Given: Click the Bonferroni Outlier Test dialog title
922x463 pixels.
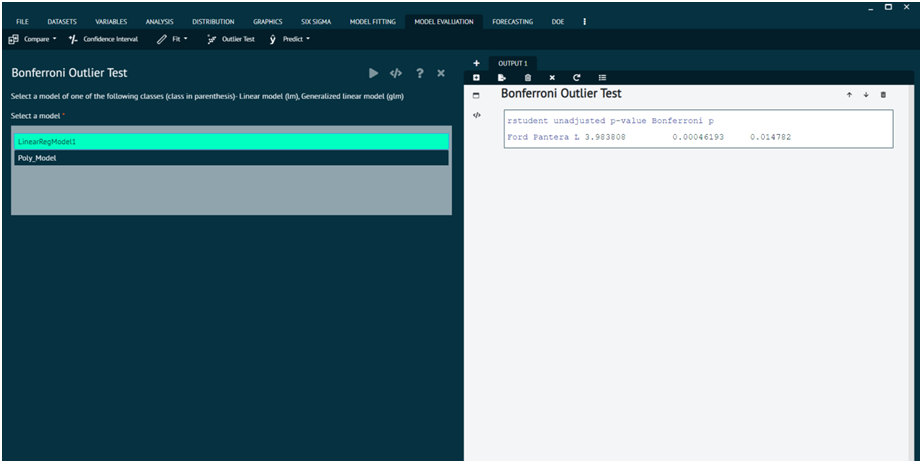Looking at the screenshot, I should coord(69,73).
